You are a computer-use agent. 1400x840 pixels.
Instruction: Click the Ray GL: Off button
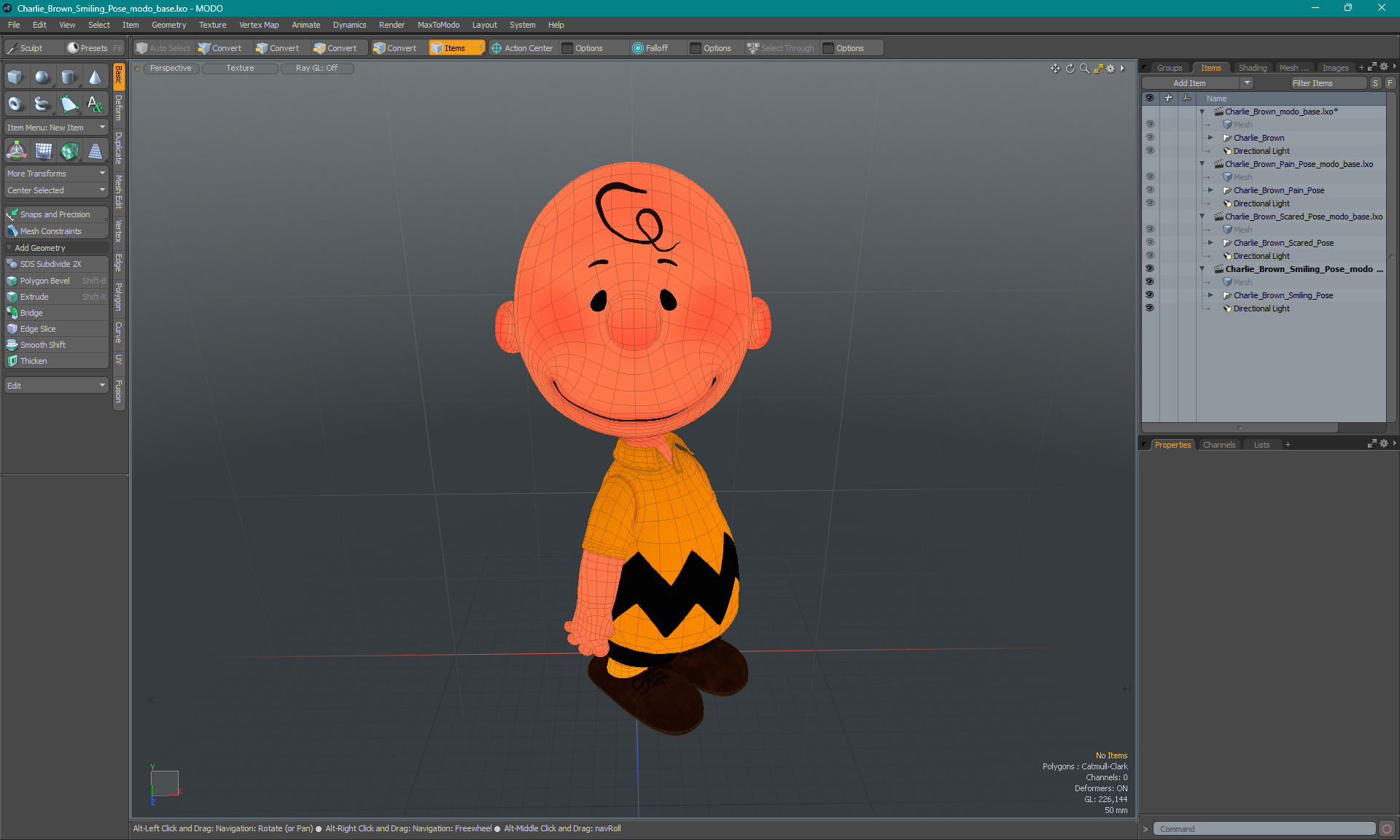coord(316,69)
